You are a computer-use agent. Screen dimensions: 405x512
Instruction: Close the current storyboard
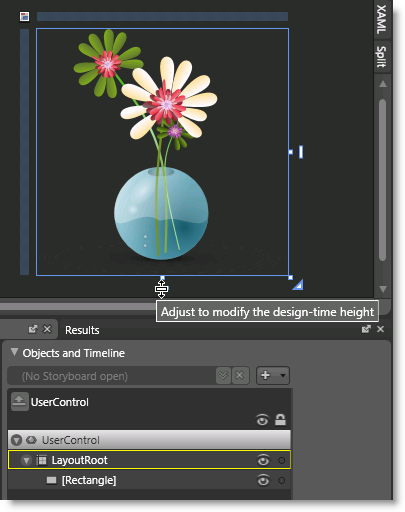(240, 376)
